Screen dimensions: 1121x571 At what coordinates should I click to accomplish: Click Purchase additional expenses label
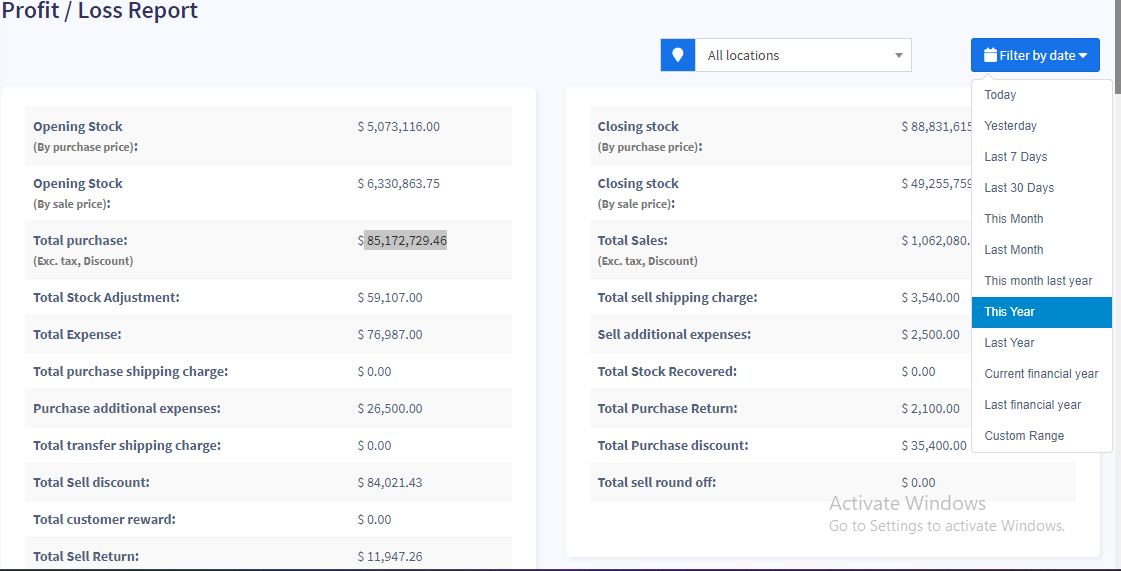tap(127, 409)
